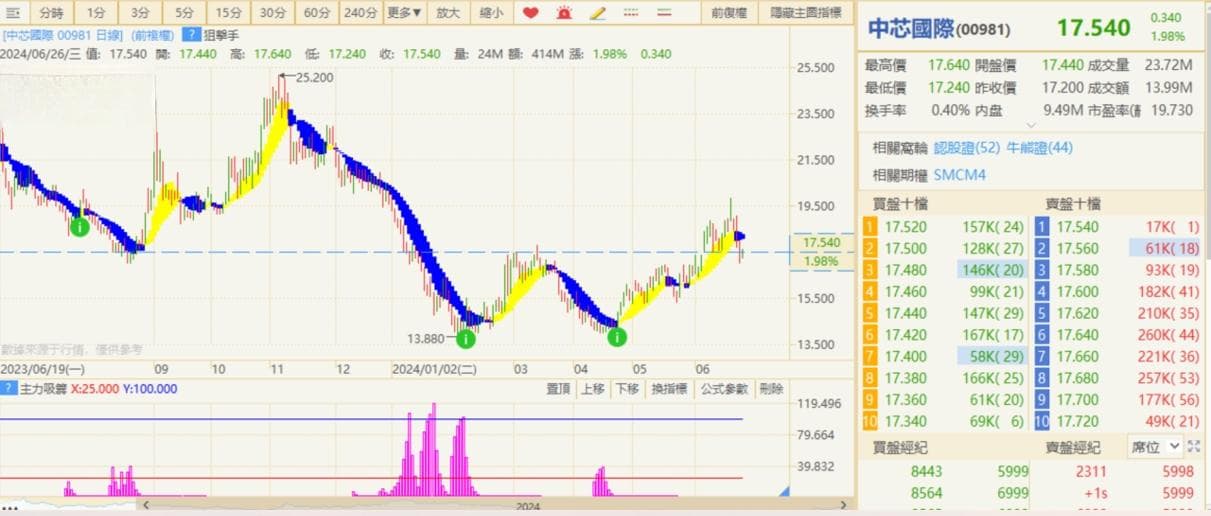Open the 前復權 adjustment selector
The width and height of the screenshot is (1211, 516).
tap(728, 13)
